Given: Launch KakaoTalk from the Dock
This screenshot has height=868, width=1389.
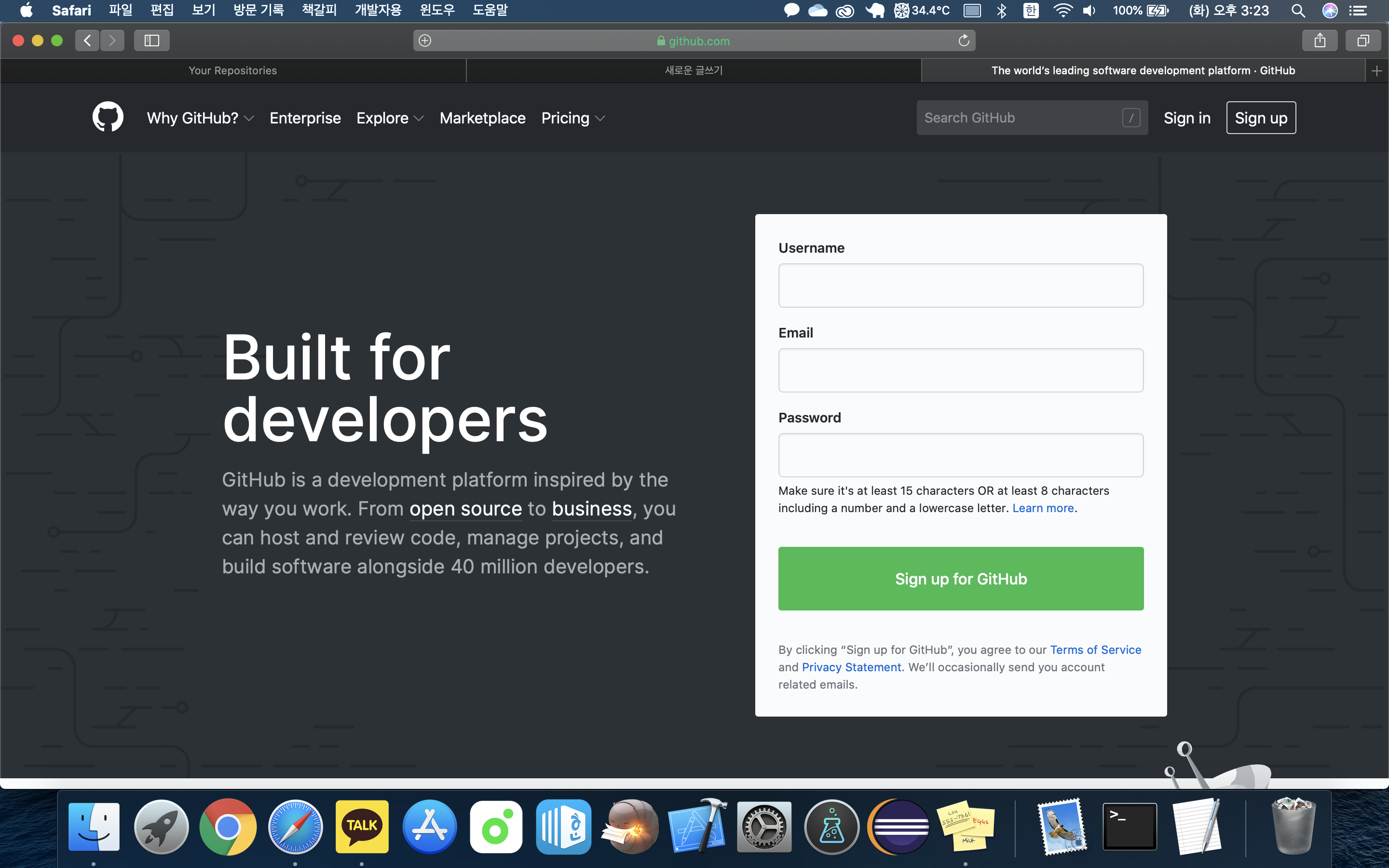Looking at the screenshot, I should (362, 827).
